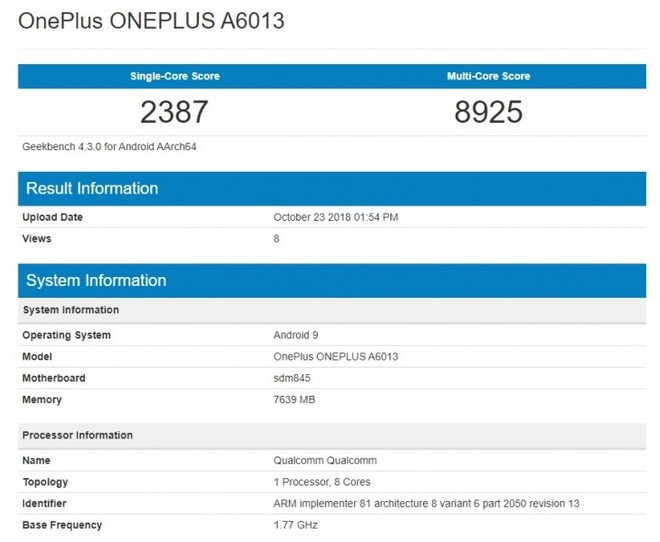Select the Qualcomm Qualcomm value

[x=325, y=461]
